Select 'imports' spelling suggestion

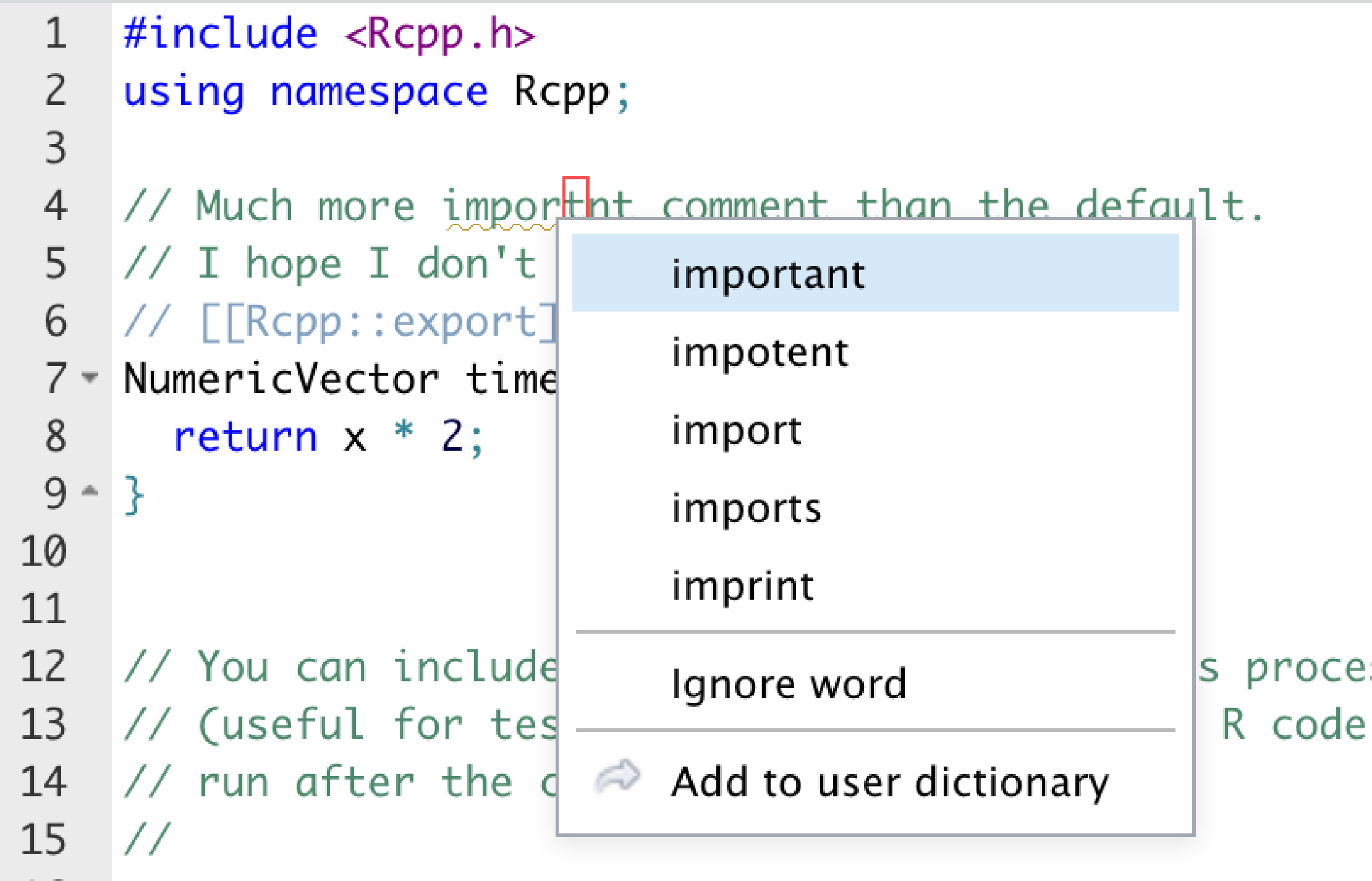747,508
